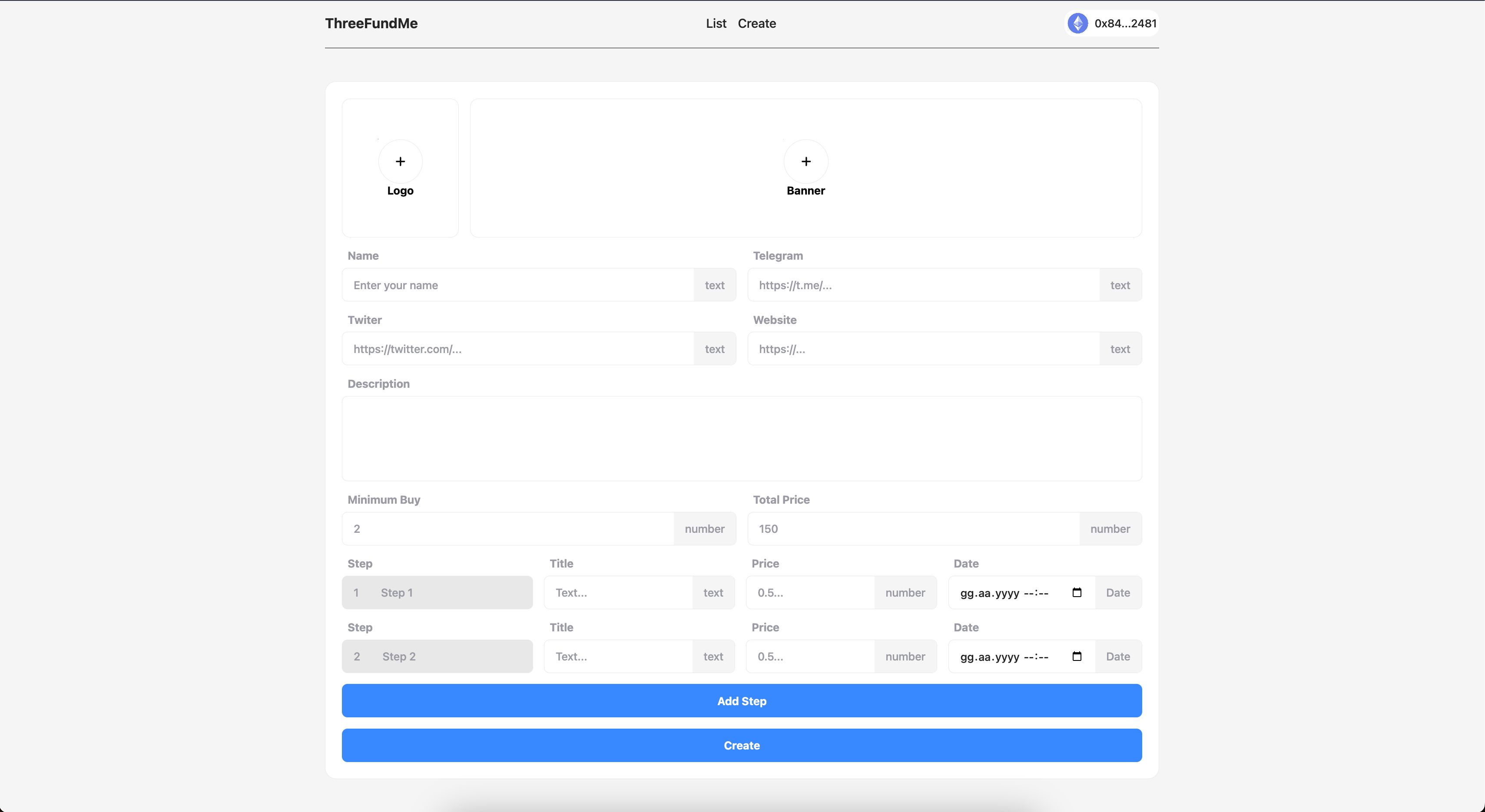Image resolution: width=1485 pixels, height=812 pixels.
Task: Open the List page
Action: [x=716, y=23]
